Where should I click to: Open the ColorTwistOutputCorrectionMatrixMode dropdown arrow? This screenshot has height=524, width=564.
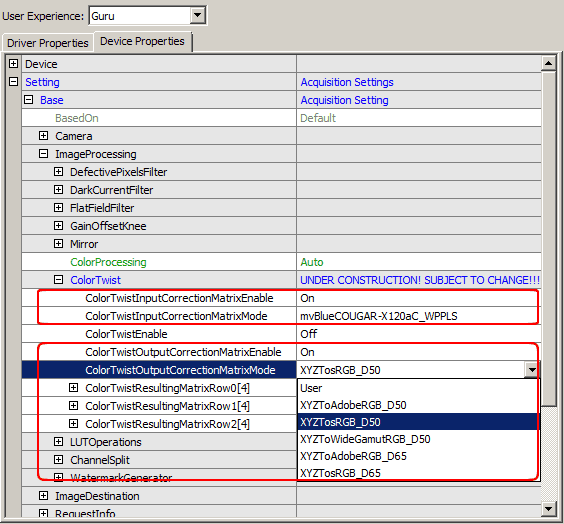pos(532,370)
